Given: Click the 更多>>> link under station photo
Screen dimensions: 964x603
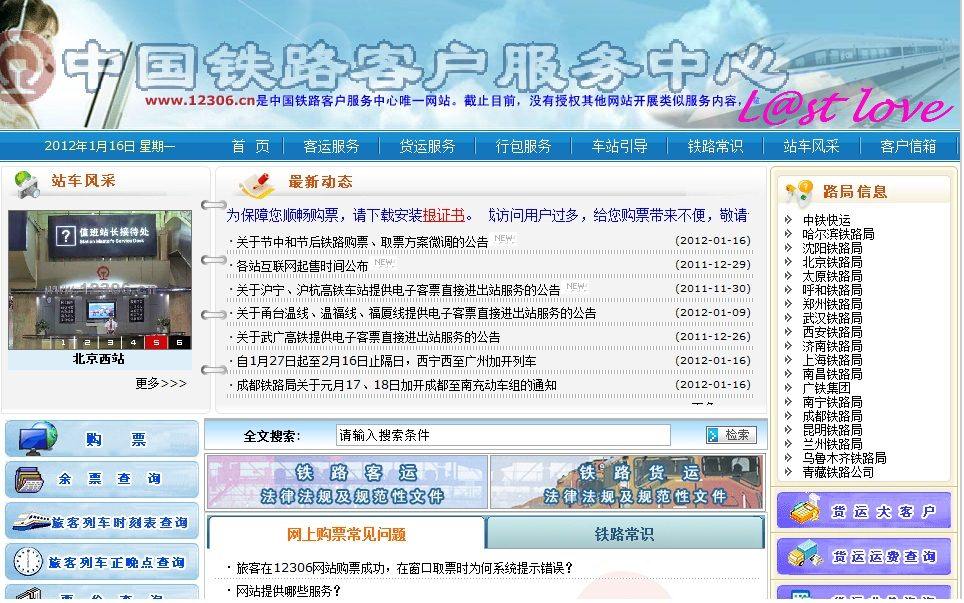Looking at the screenshot, I should pos(161,384).
